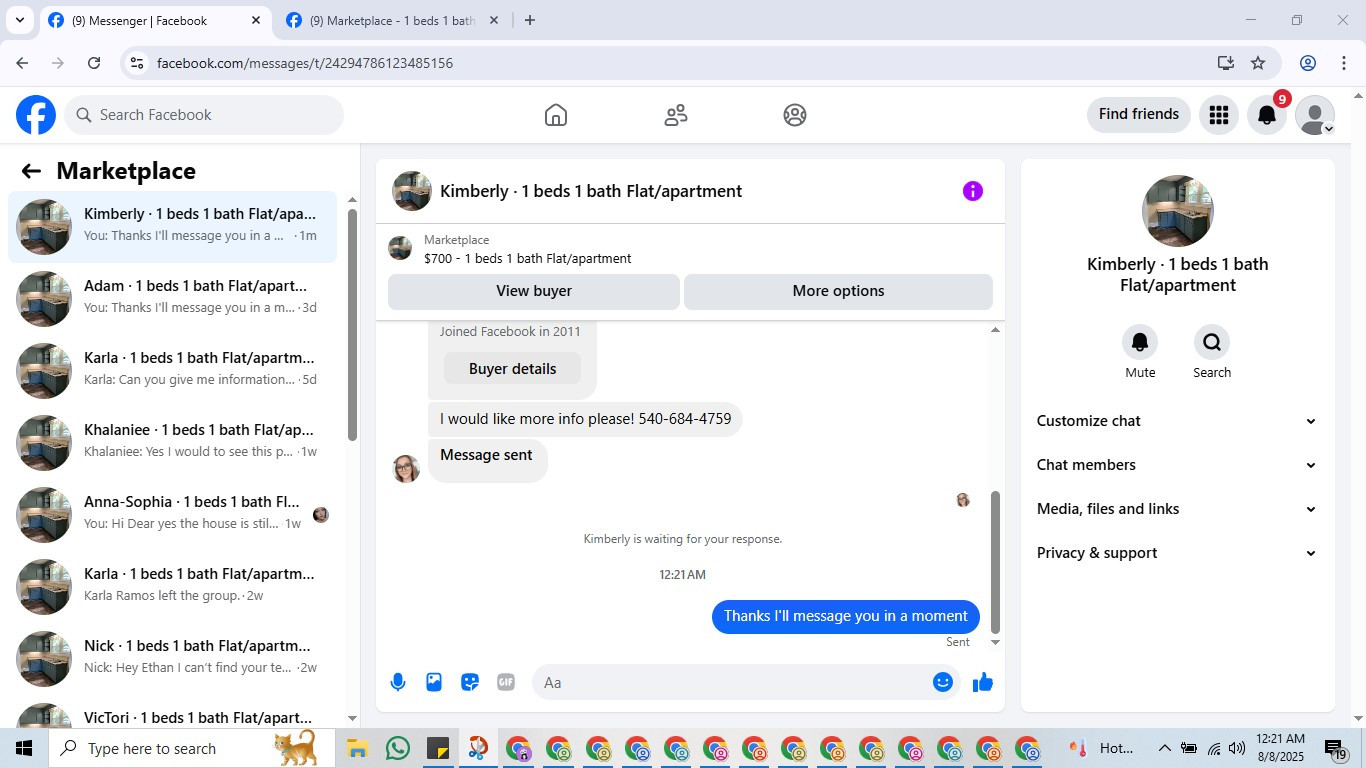1366x768 pixels.
Task: Open Chrome three-dot menu
Action: pyautogui.click(x=1343, y=63)
